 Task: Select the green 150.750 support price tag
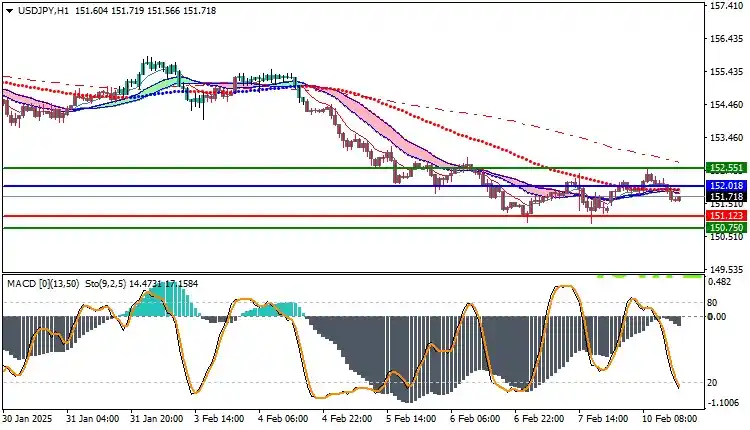pyautogui.click(x=724, y=228)
